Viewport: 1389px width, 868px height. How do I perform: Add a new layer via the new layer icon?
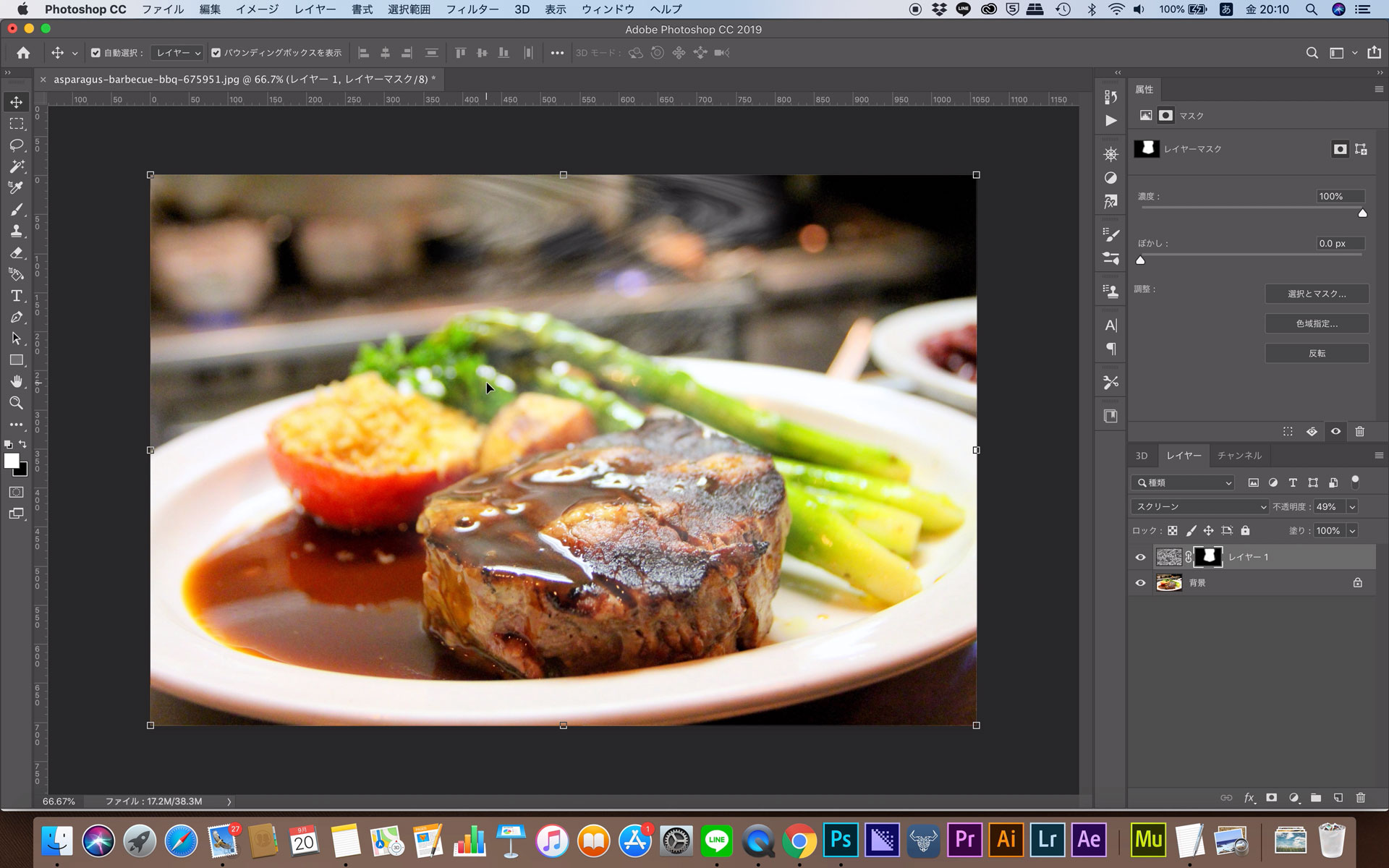1337,797
